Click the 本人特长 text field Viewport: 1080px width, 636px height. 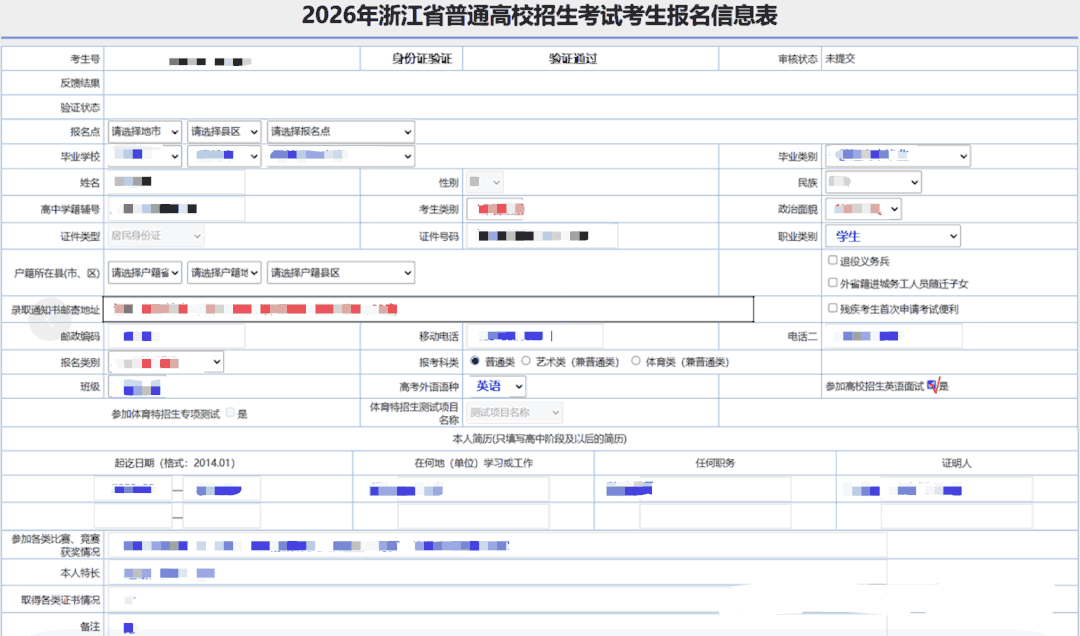pyautogui.click(x=495, y=574)
